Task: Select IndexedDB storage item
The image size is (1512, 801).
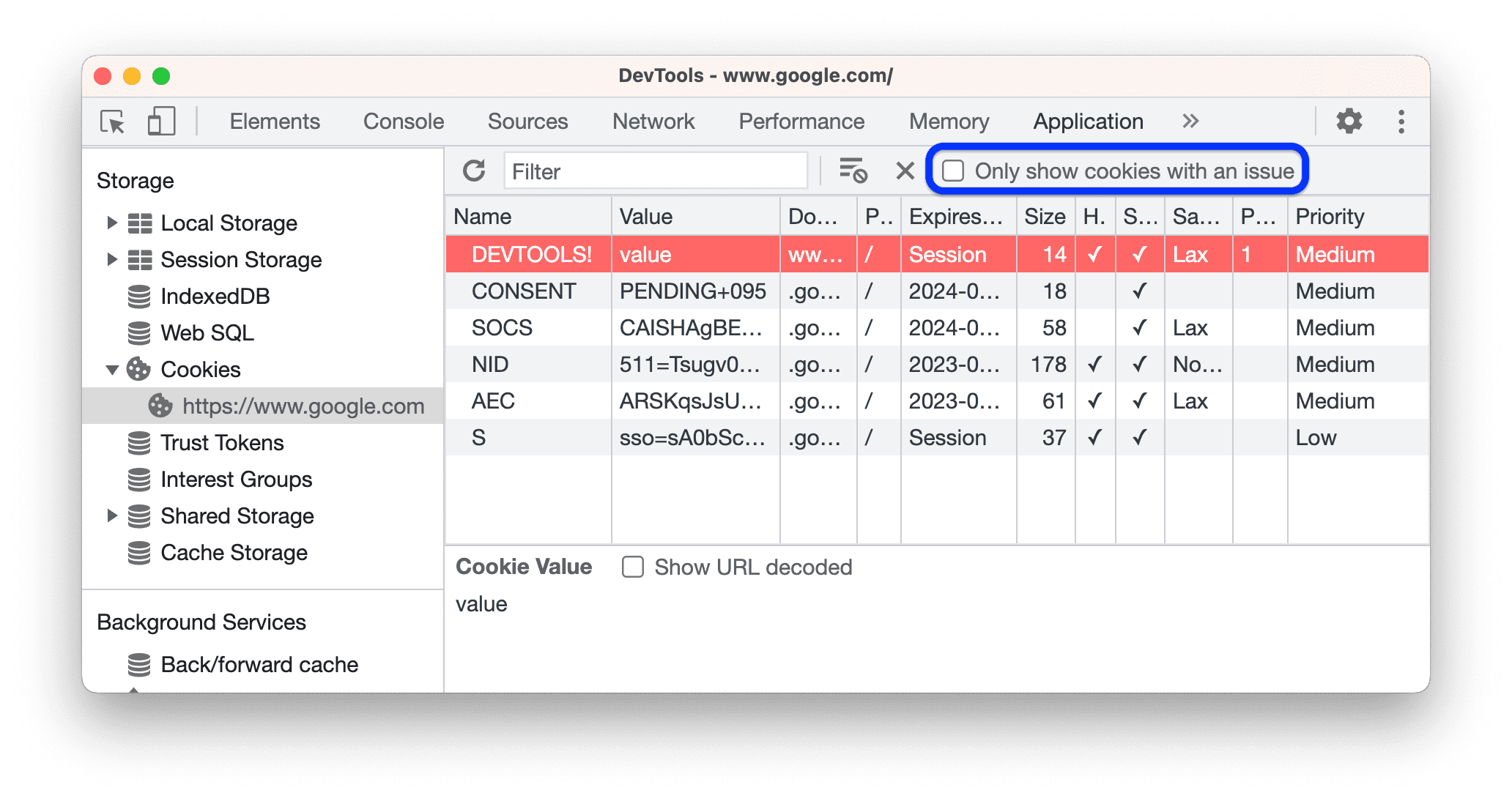Action: [x=199, y=294]
